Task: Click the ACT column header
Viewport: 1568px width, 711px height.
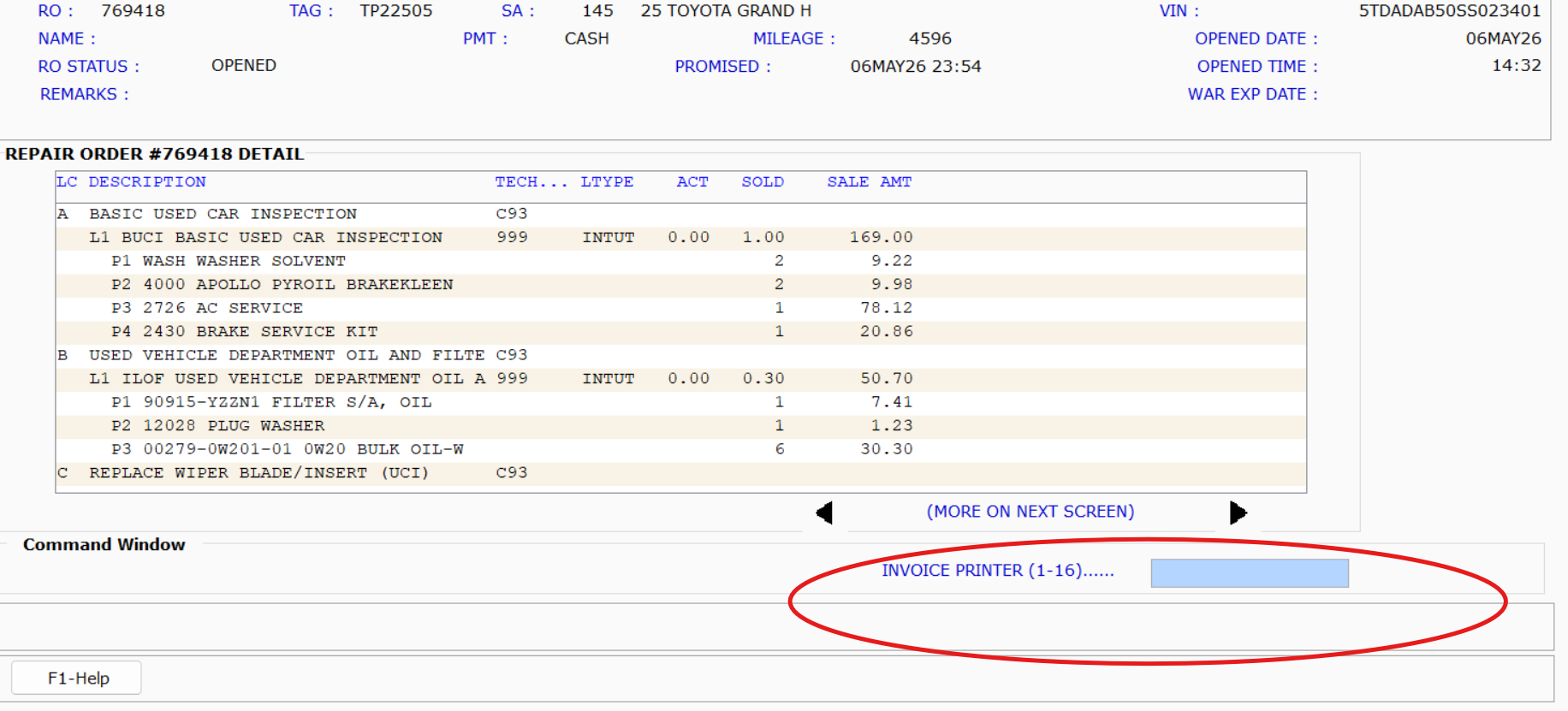Action: 692,182
